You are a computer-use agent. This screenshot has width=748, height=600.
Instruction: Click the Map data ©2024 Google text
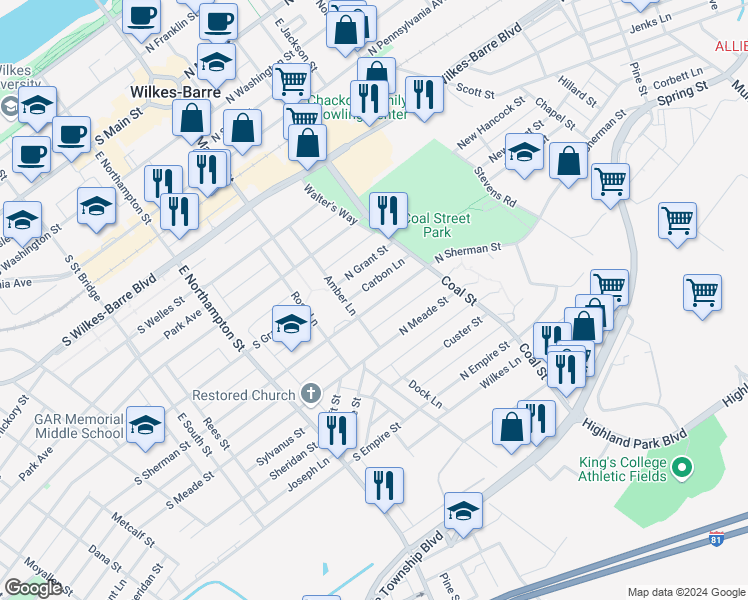(685, 592)
